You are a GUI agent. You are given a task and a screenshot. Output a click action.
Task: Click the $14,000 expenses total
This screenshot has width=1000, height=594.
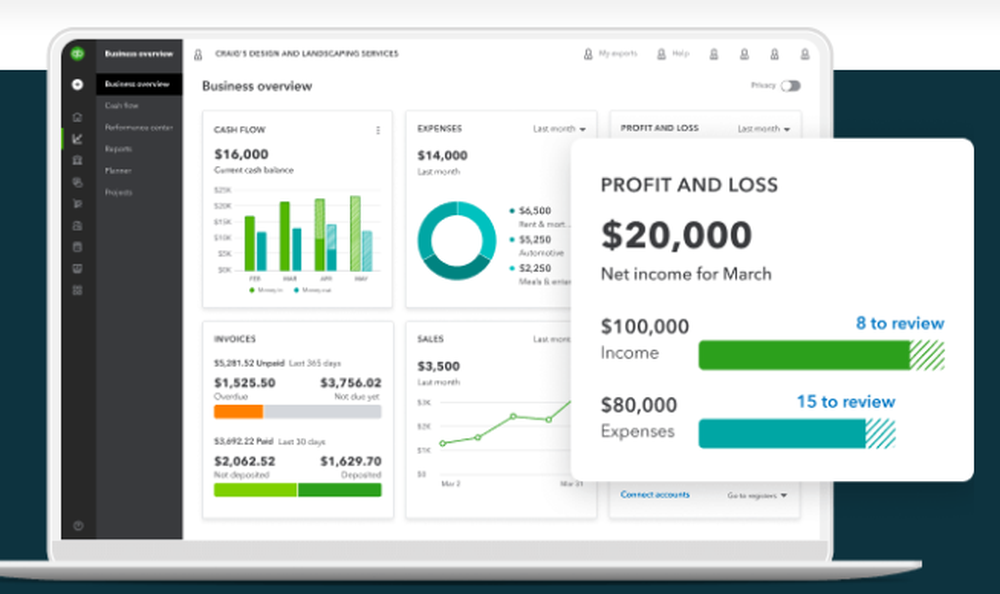[443, 156]
